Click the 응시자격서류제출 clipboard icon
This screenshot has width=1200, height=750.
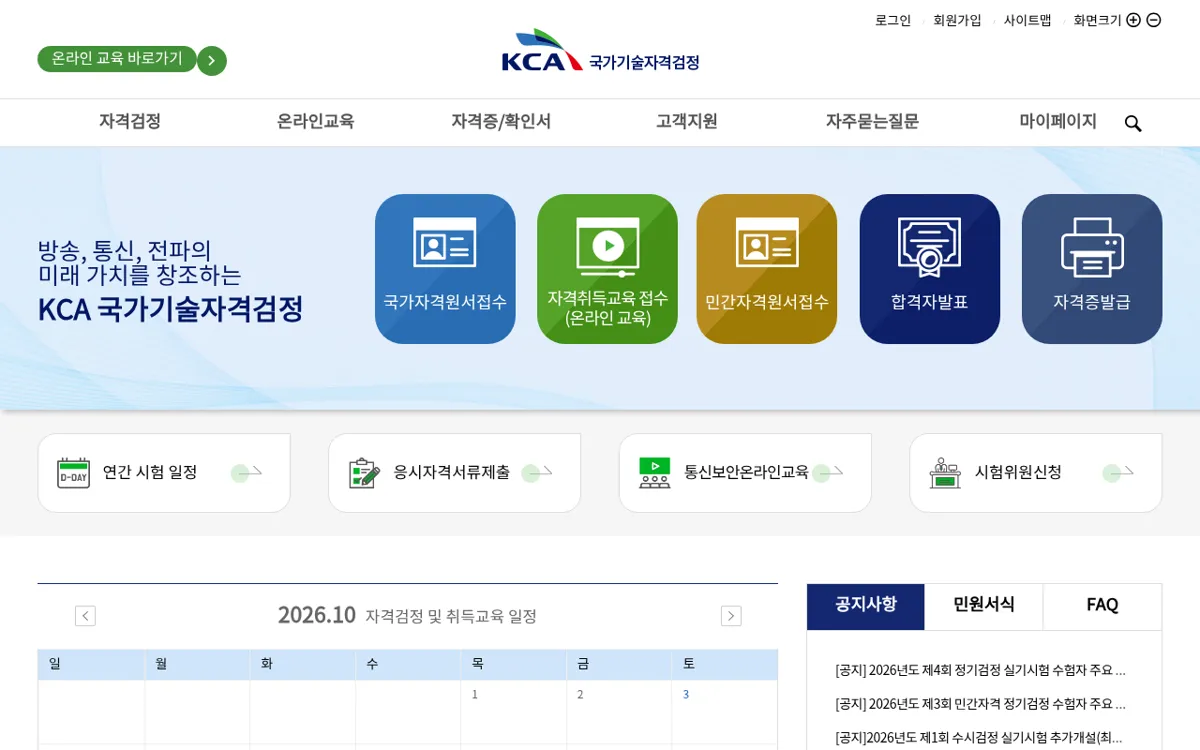364,472
